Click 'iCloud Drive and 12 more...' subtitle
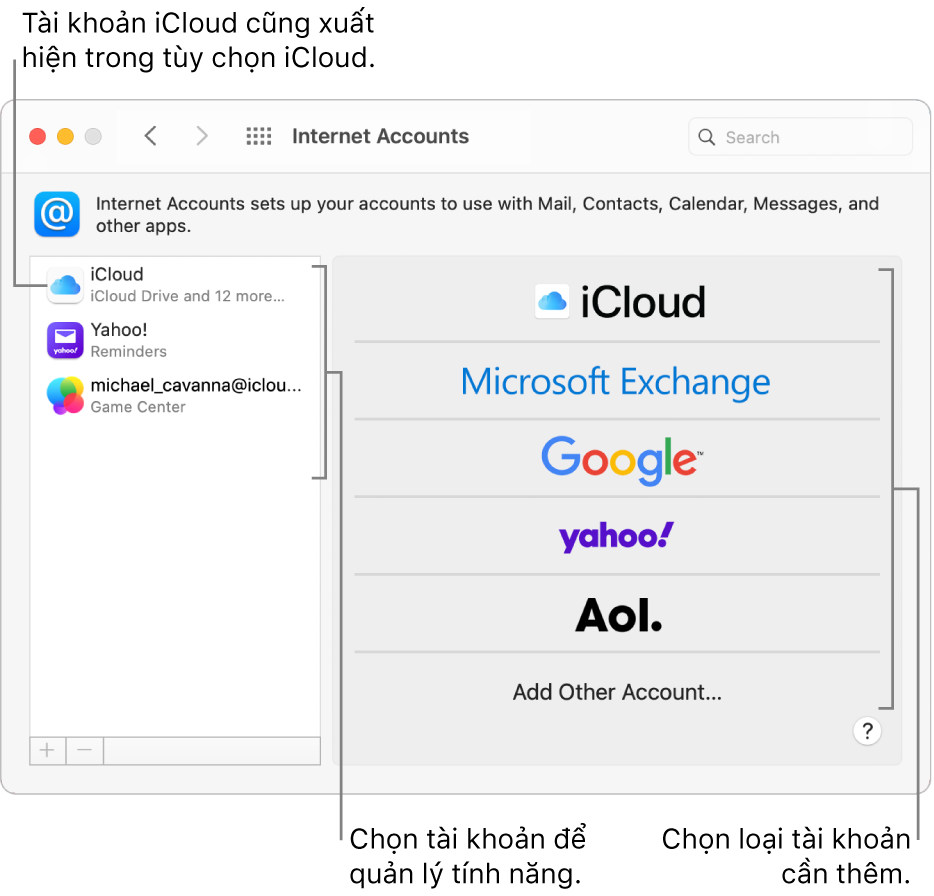934x896 pixels. (188, 296)
